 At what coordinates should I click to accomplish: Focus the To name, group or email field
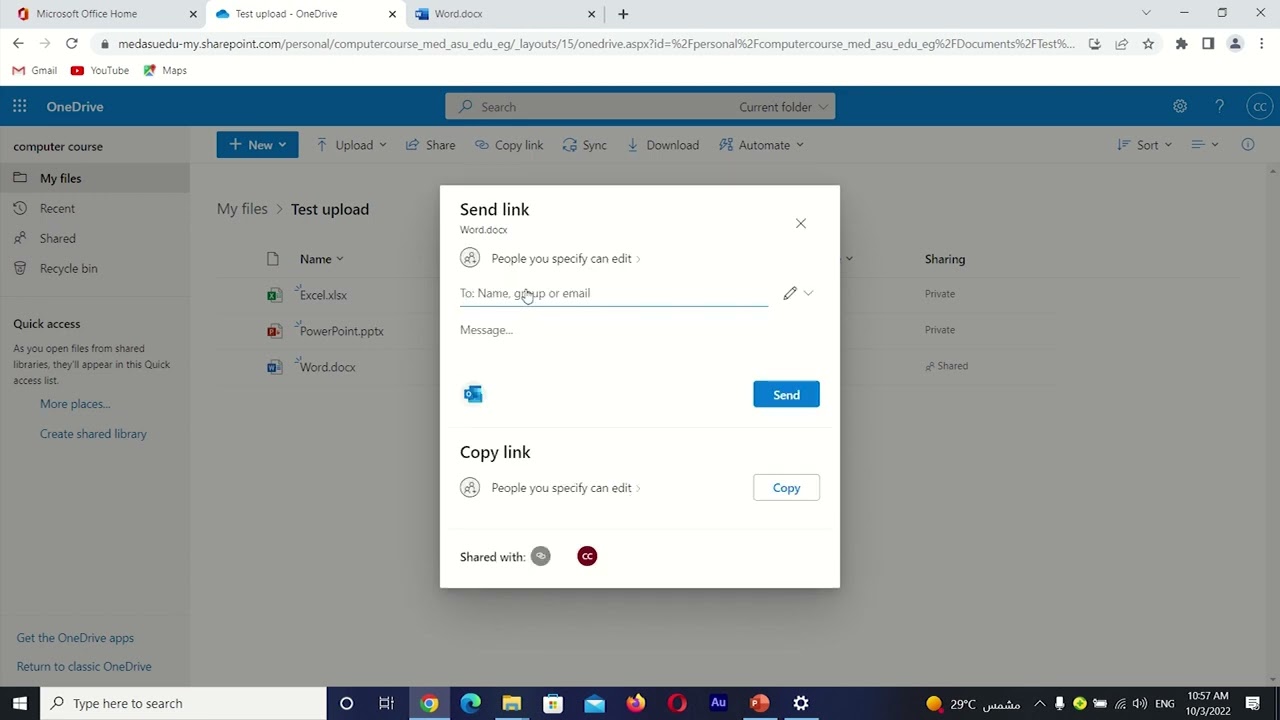[x=614, y=293]
